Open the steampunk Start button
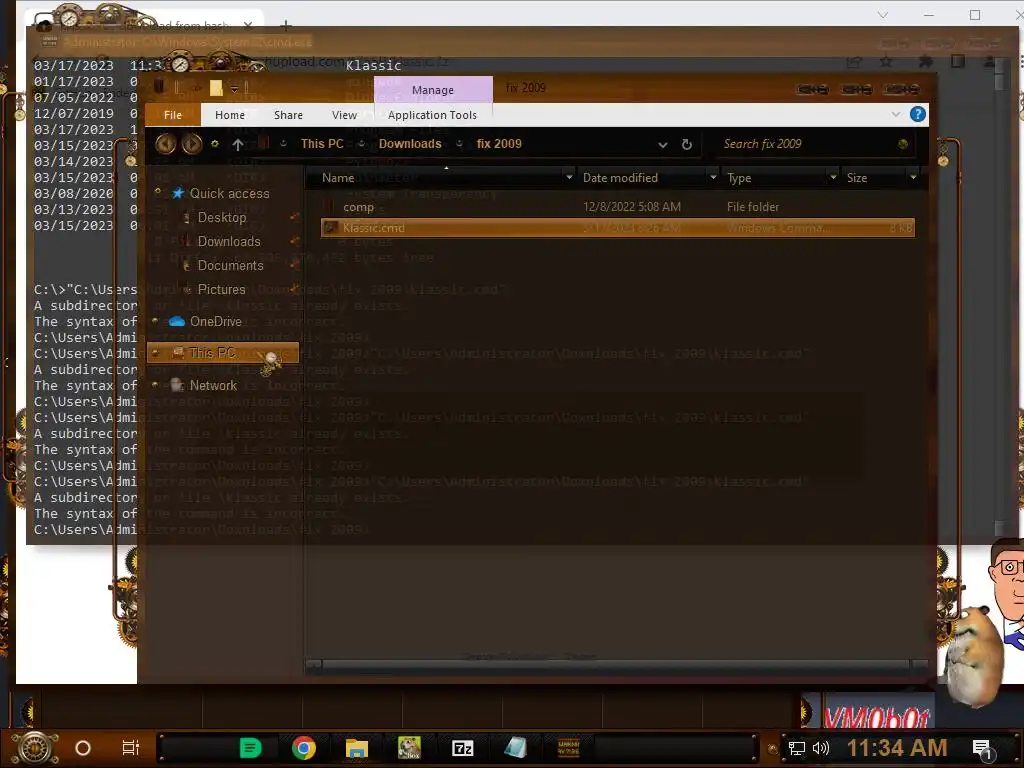1024x768 pixels. [36, 748]
